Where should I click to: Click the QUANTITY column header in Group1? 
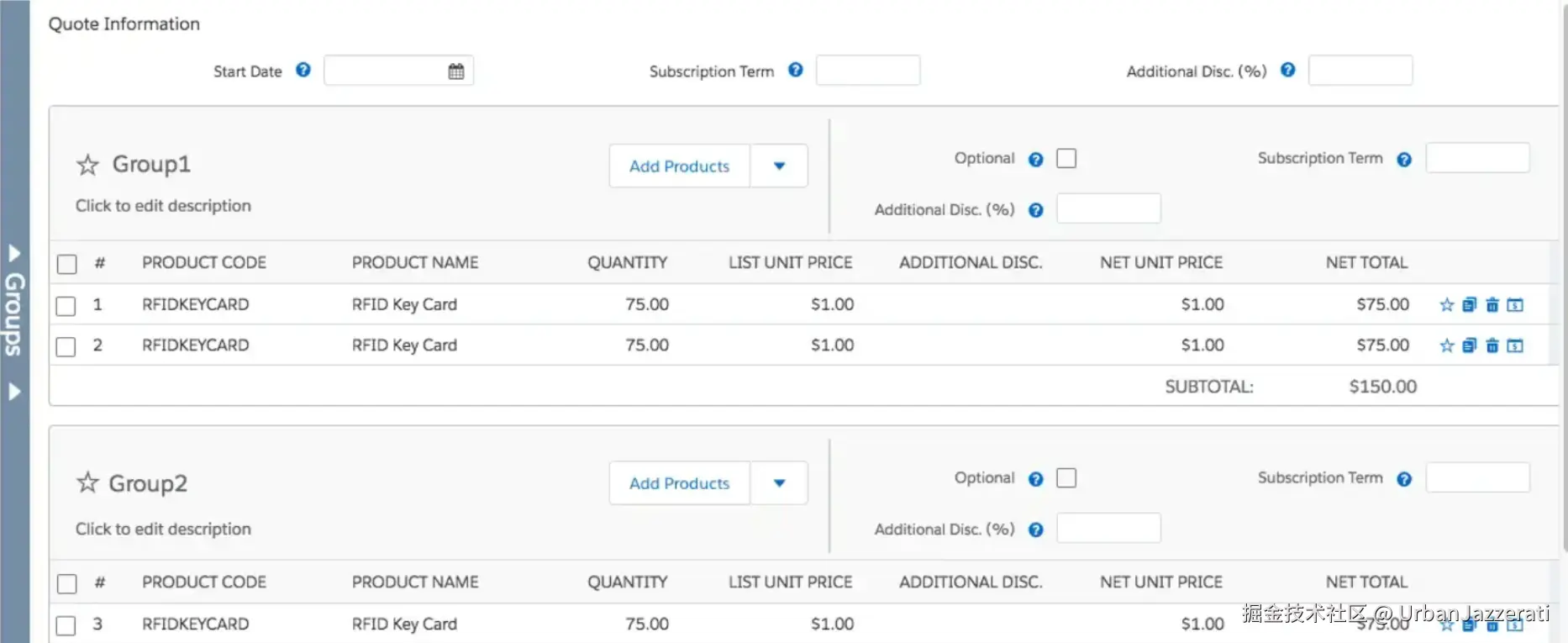tap(627, 262)
